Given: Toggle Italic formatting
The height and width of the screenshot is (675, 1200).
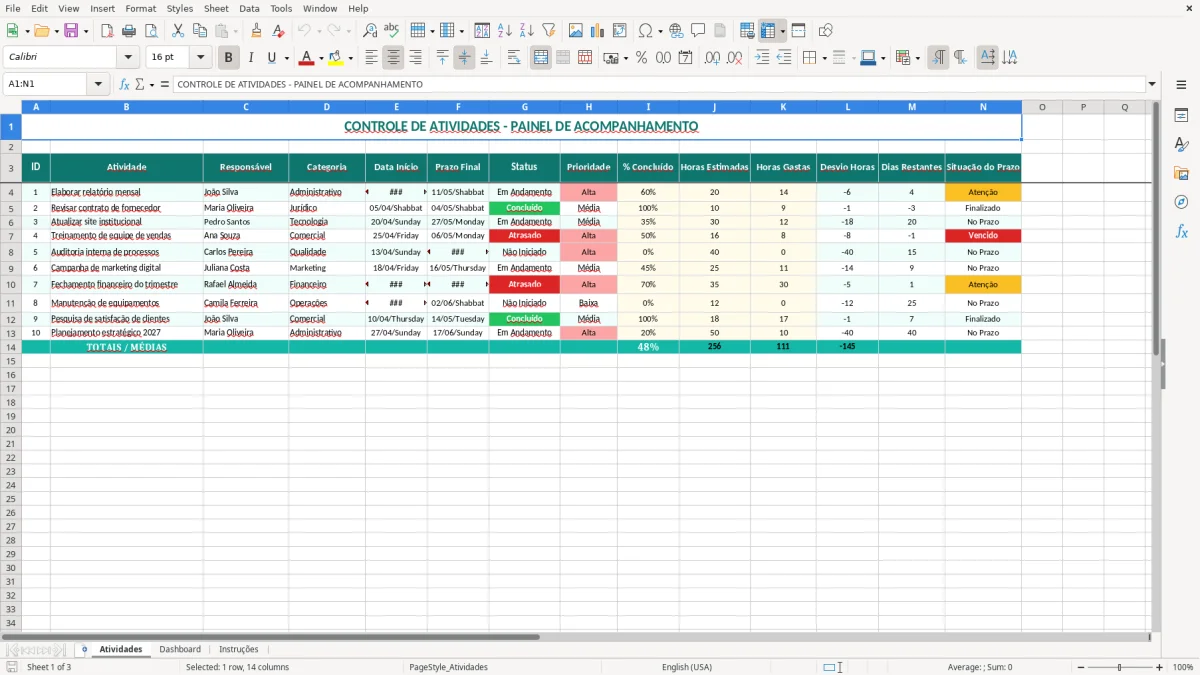Looking at the screenshot, I should click(x=250, y=58).
